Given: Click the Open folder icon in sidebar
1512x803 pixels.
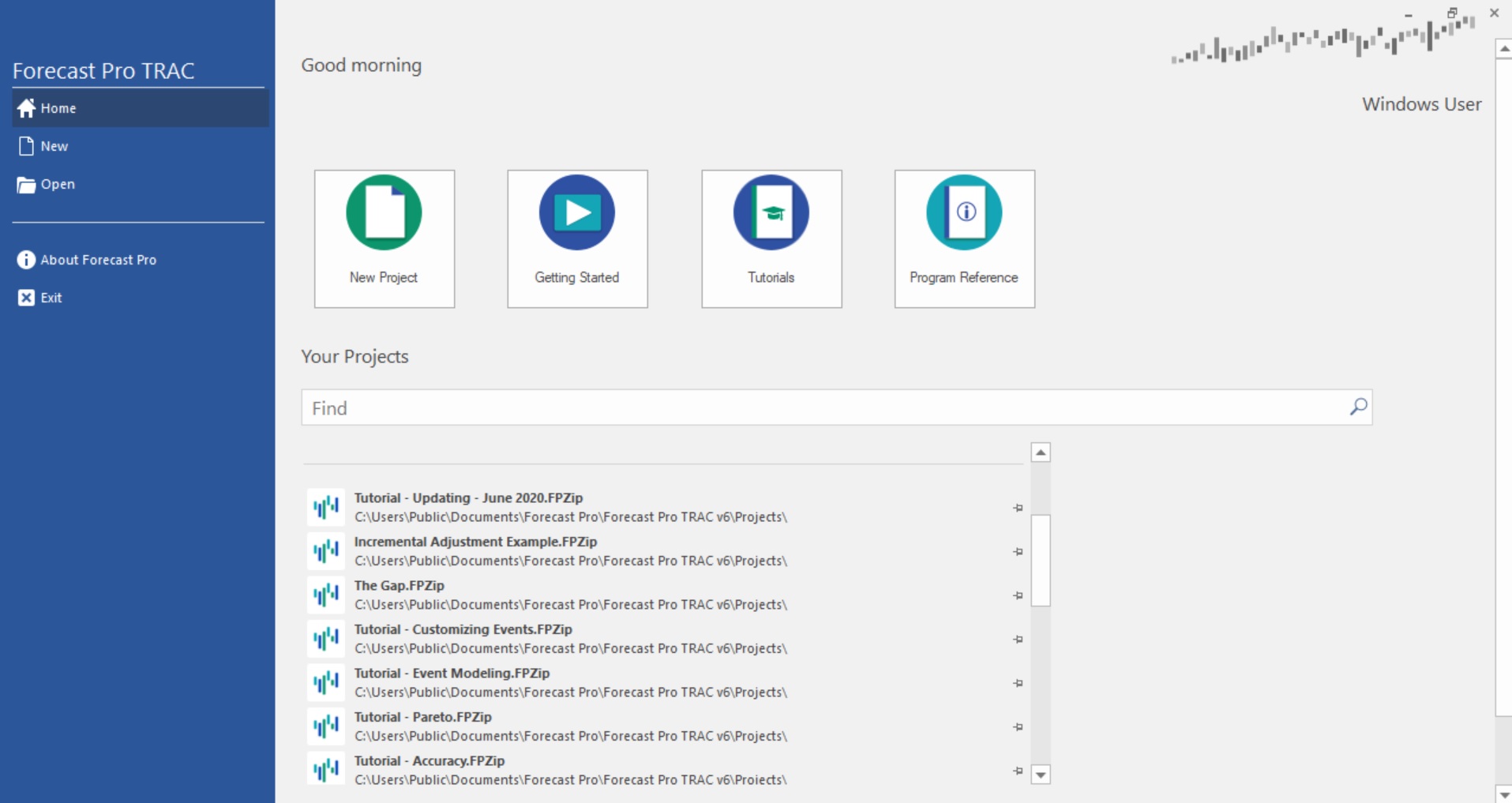Looking at the screenshot, I should click(x=26, y=185).
